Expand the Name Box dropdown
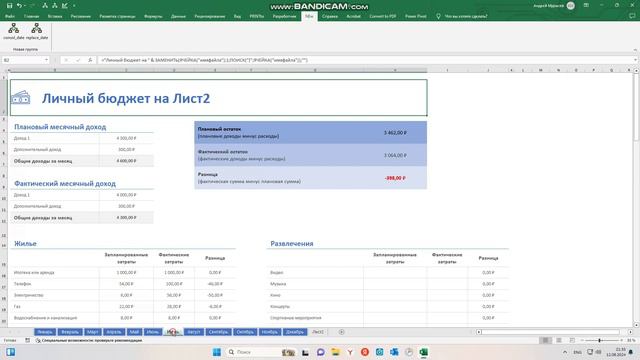 click(x=46, y=60)
